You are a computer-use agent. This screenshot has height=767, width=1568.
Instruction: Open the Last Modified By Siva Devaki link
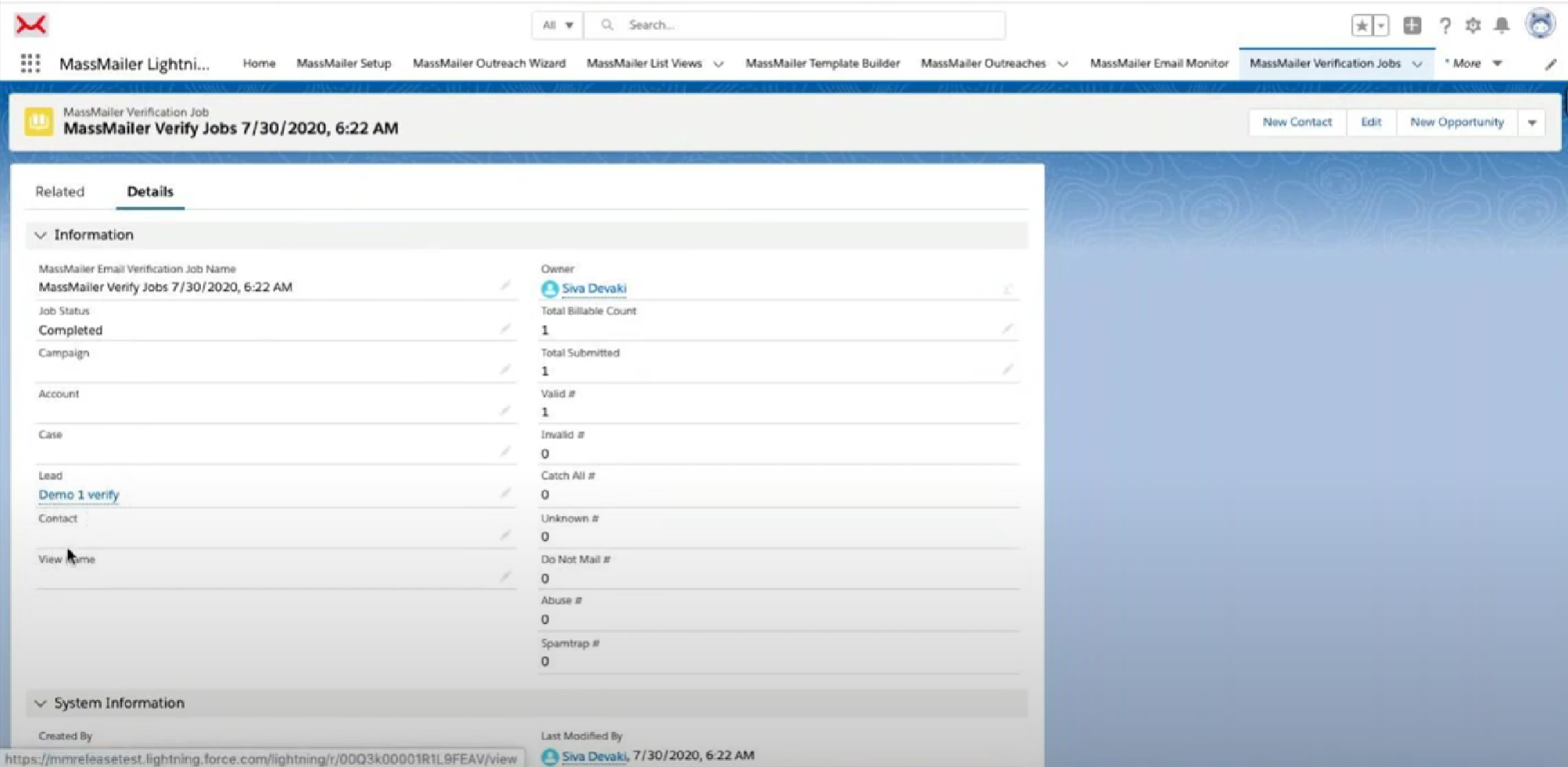594,756
